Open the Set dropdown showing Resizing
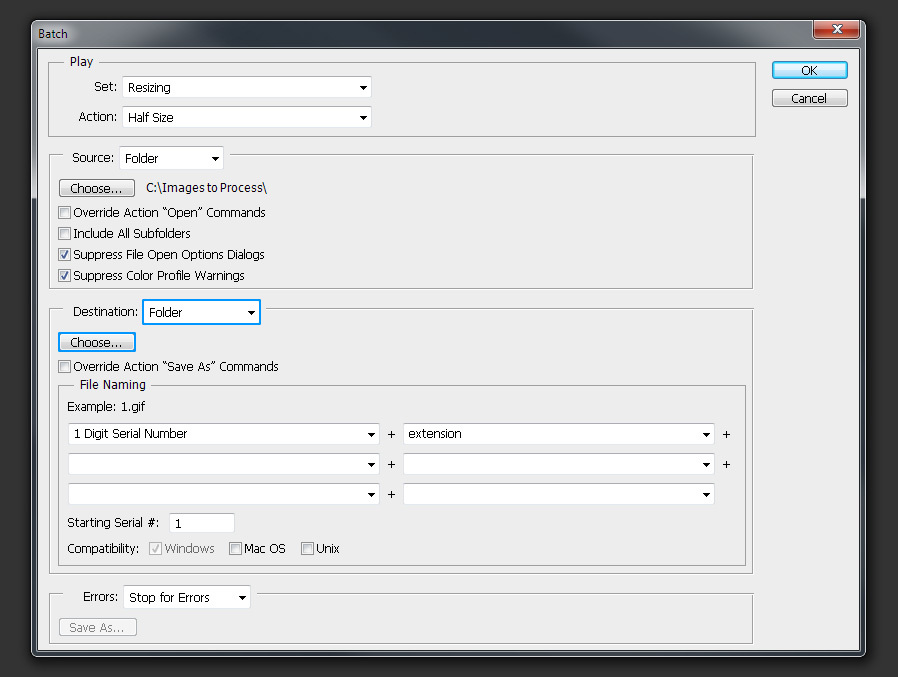898x677 pixels. [x=247, y=88]
